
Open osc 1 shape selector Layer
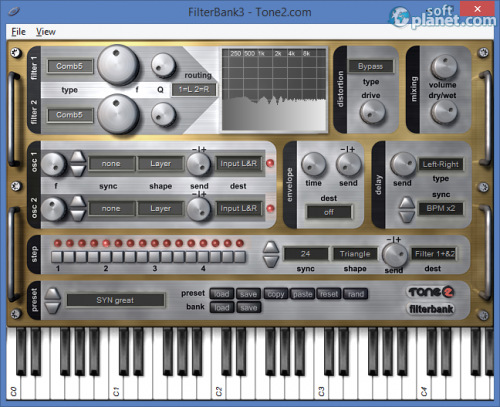pos(161,164)
